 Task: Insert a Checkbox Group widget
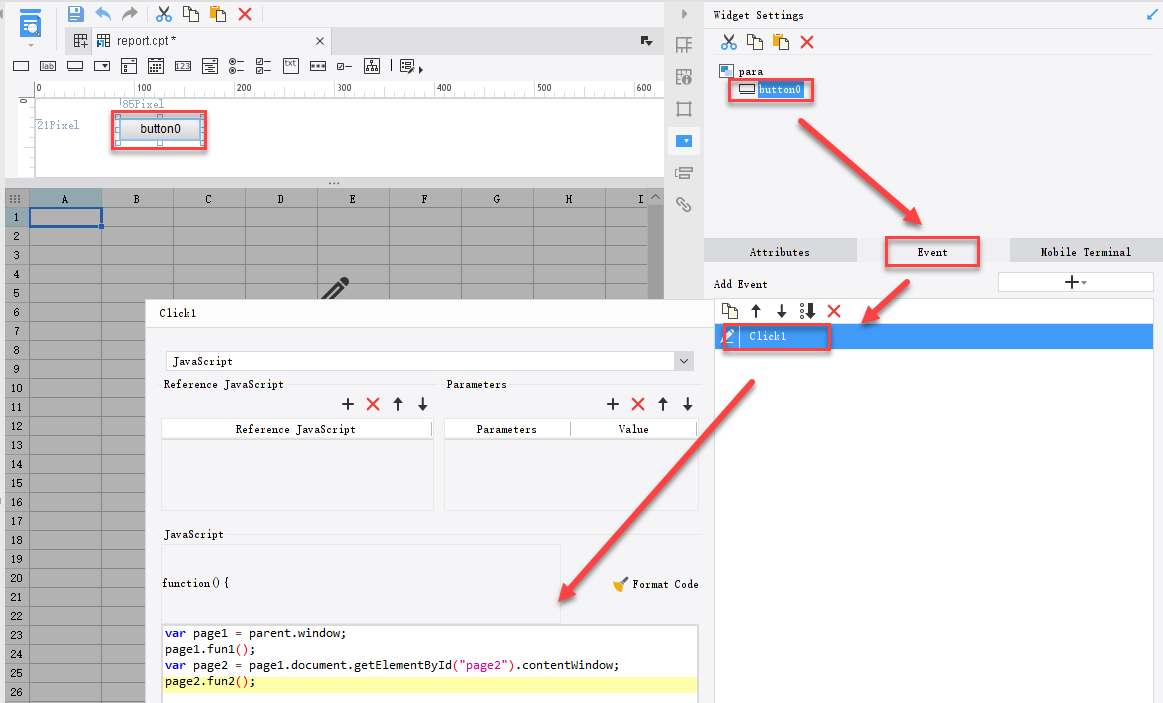(x=263, y=66)
